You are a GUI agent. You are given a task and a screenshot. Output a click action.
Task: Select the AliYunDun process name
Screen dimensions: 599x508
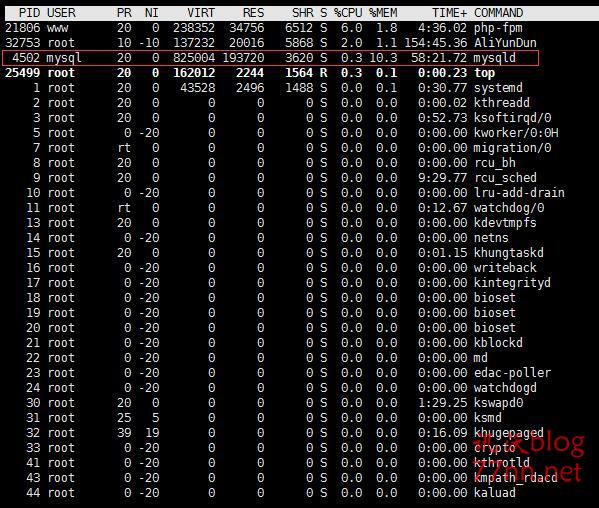click(505, 43)
